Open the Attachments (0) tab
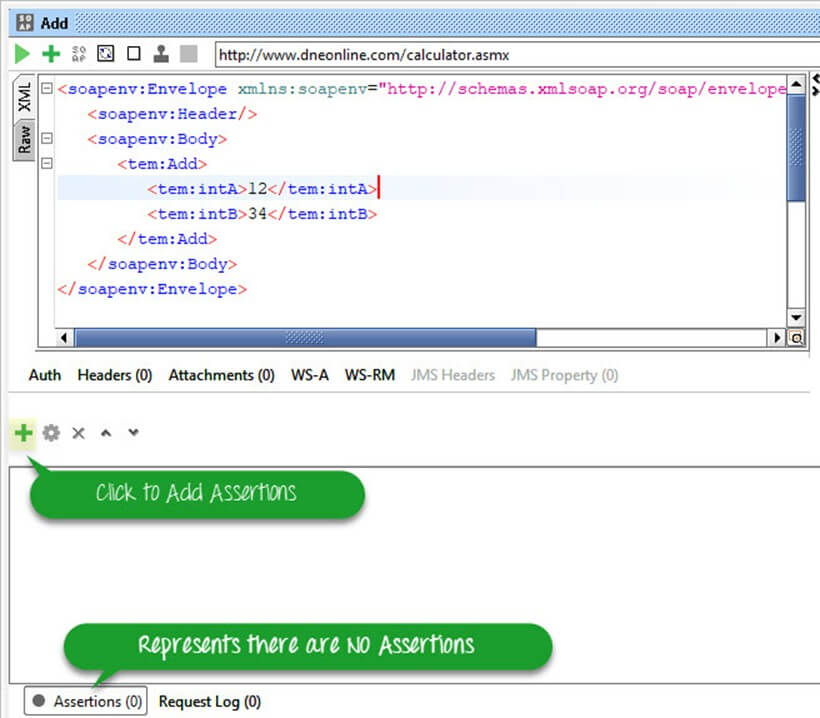This screenshot has height=718, width=820. pyautogui.click(x=221, y=375)
